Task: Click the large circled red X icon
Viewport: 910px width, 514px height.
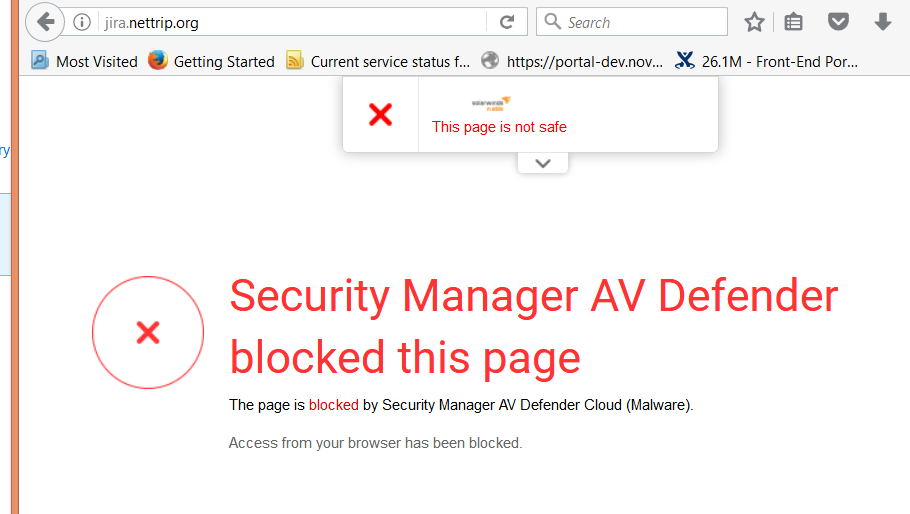Action: (x=148, y=332)
